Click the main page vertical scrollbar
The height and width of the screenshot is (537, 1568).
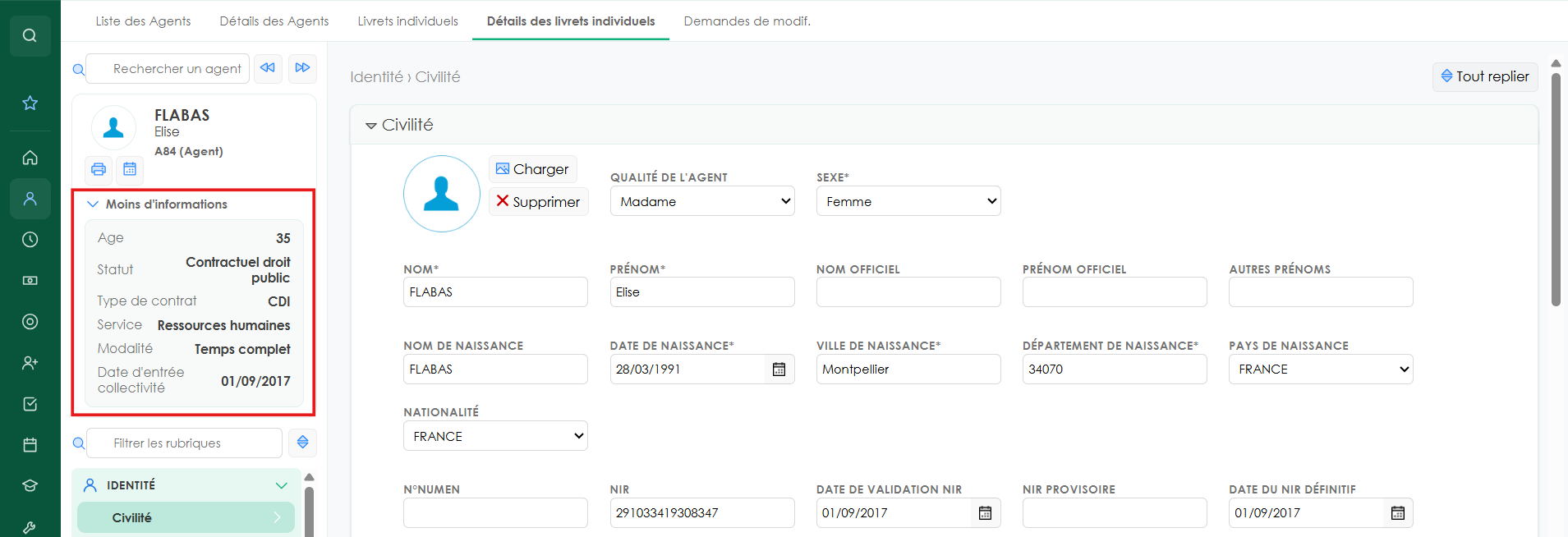pyautogui.click(x=1556, y=190)
